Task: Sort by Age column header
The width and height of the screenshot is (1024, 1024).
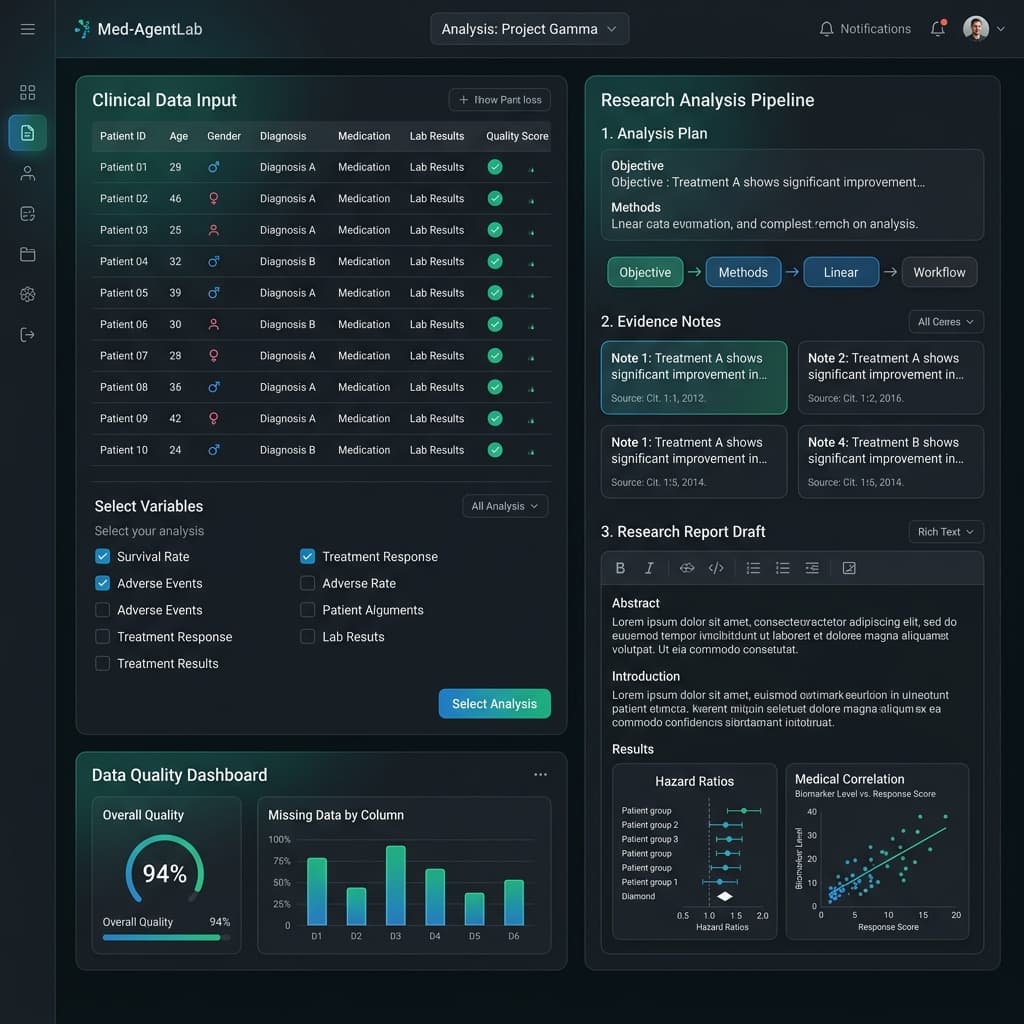Action: pyautogui.click(x=178, y=136)
